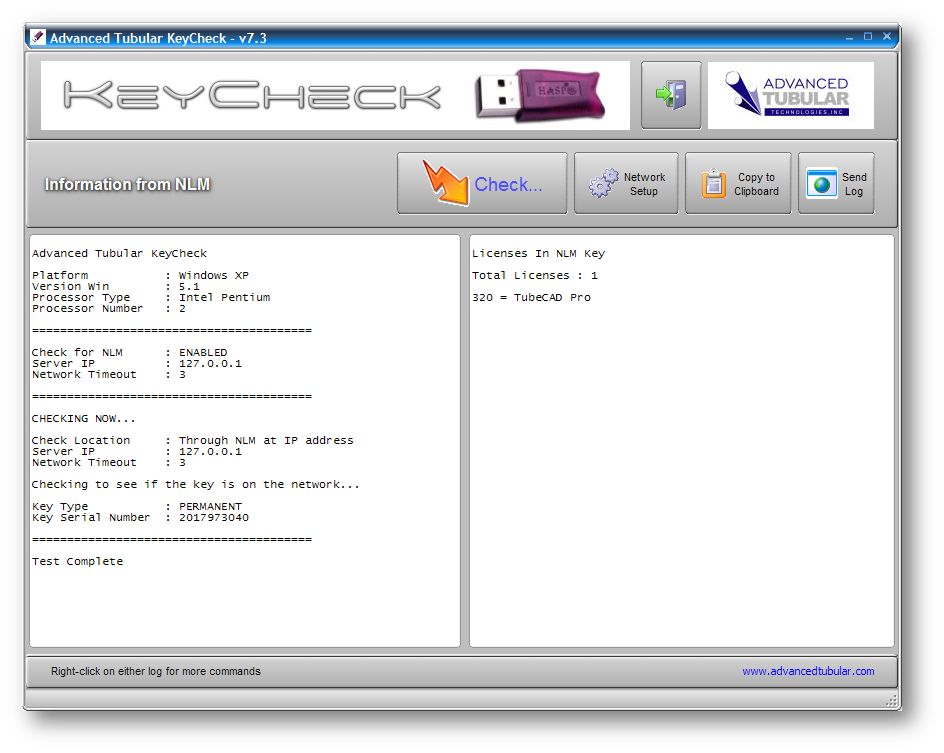944x753 pixels.
Task: Click the KeyCheck banner title
Action: click(252, 95)
